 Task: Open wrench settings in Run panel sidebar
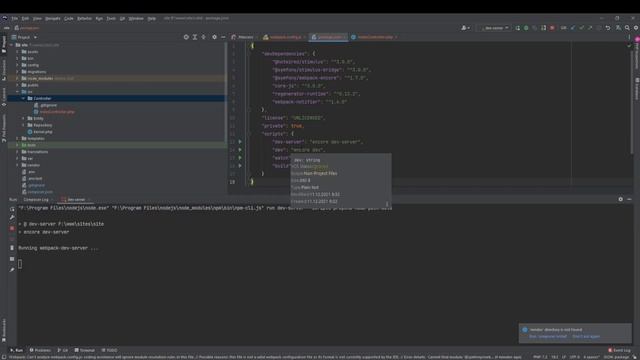12,218
